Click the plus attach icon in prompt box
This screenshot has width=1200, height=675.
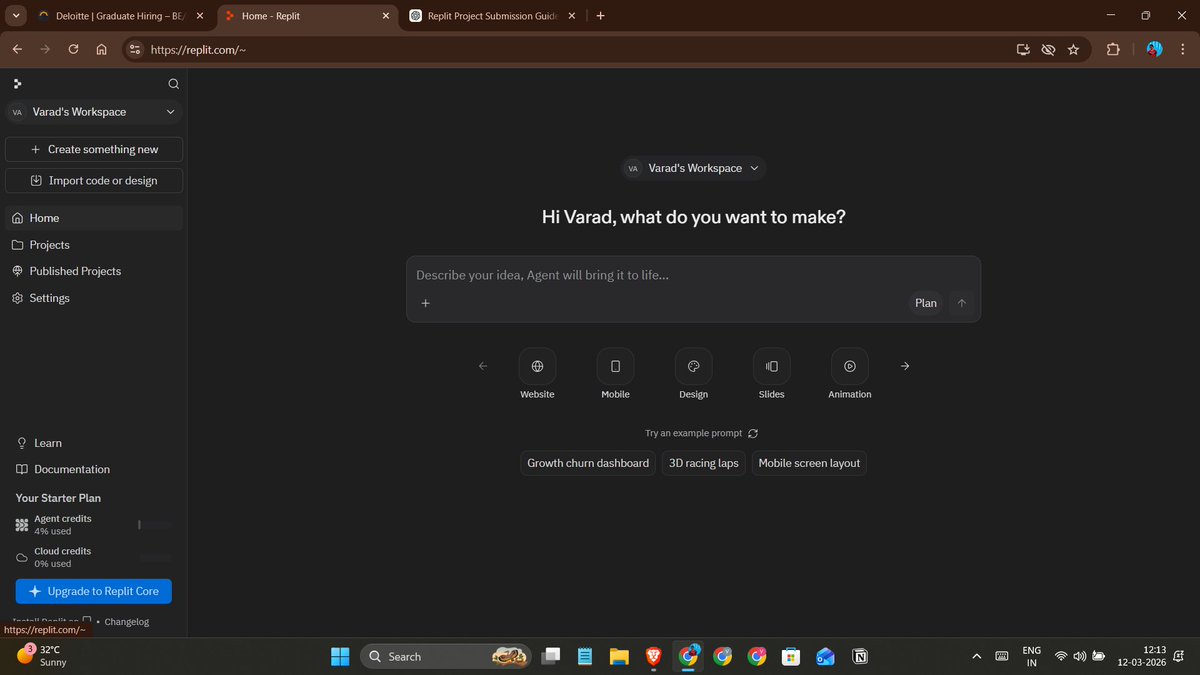tap(425, 303)
